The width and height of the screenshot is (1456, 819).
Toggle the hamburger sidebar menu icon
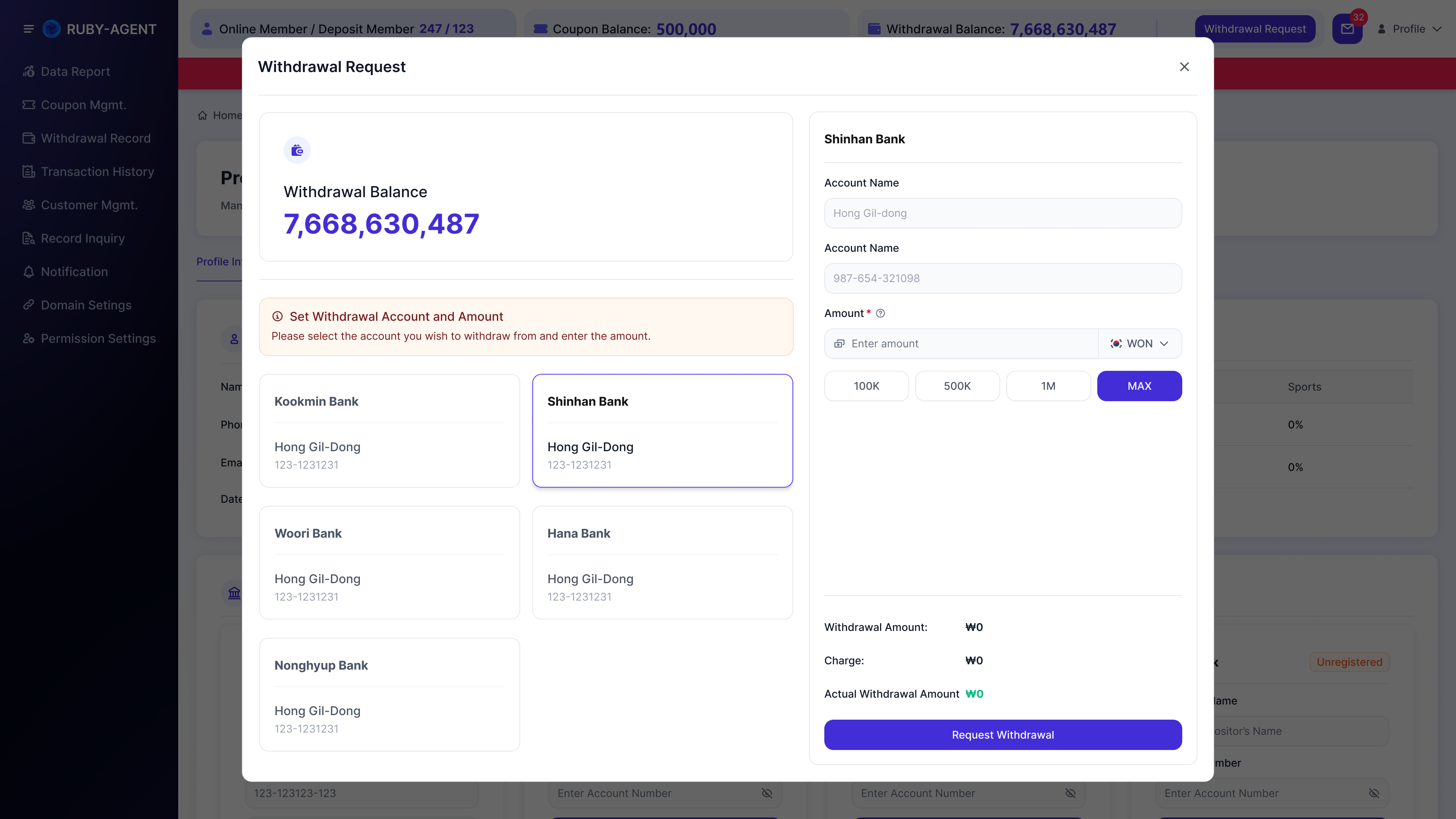point(28,29)
